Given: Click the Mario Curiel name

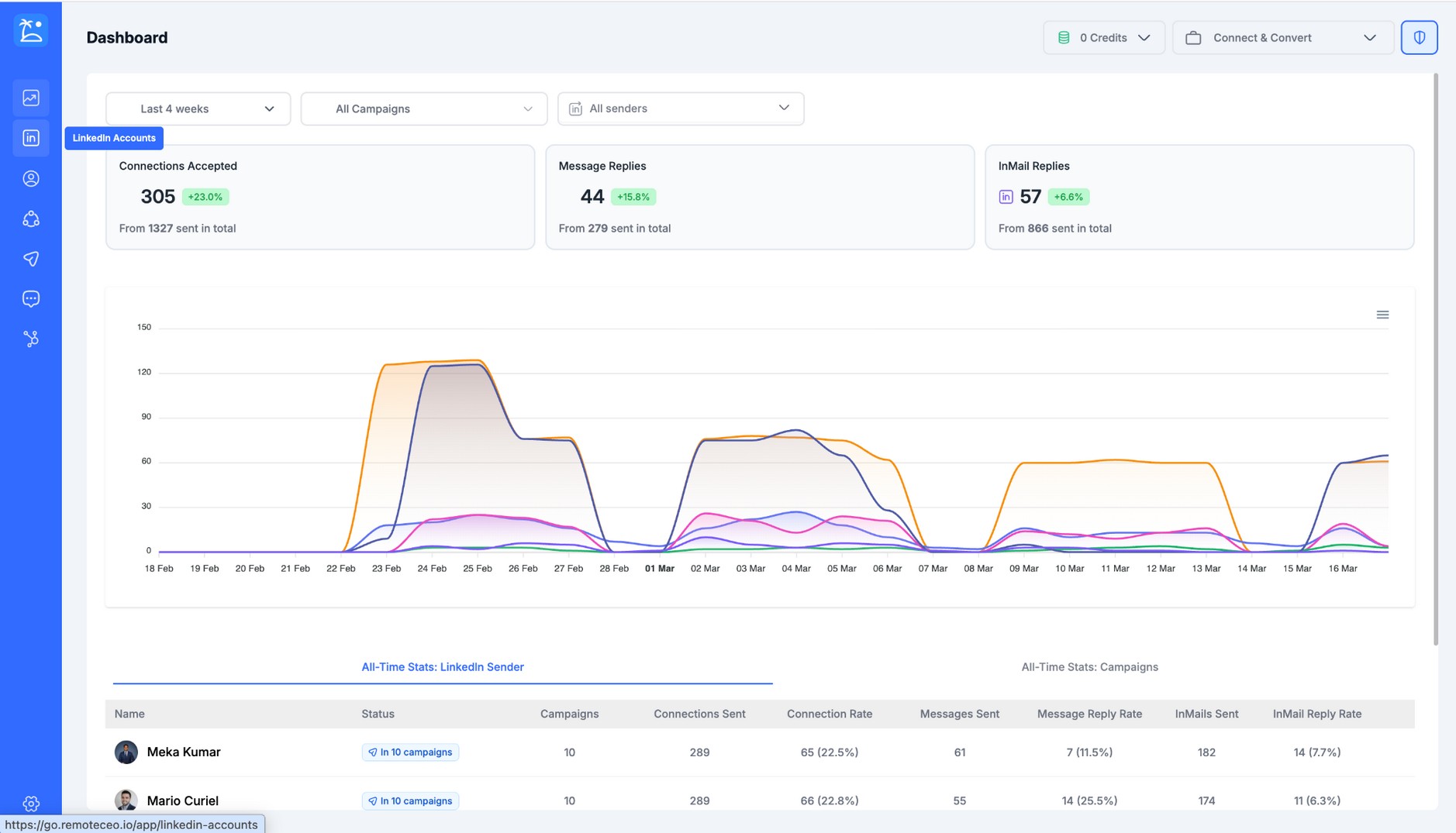Looking at the screenshot, I should [183, 800].
